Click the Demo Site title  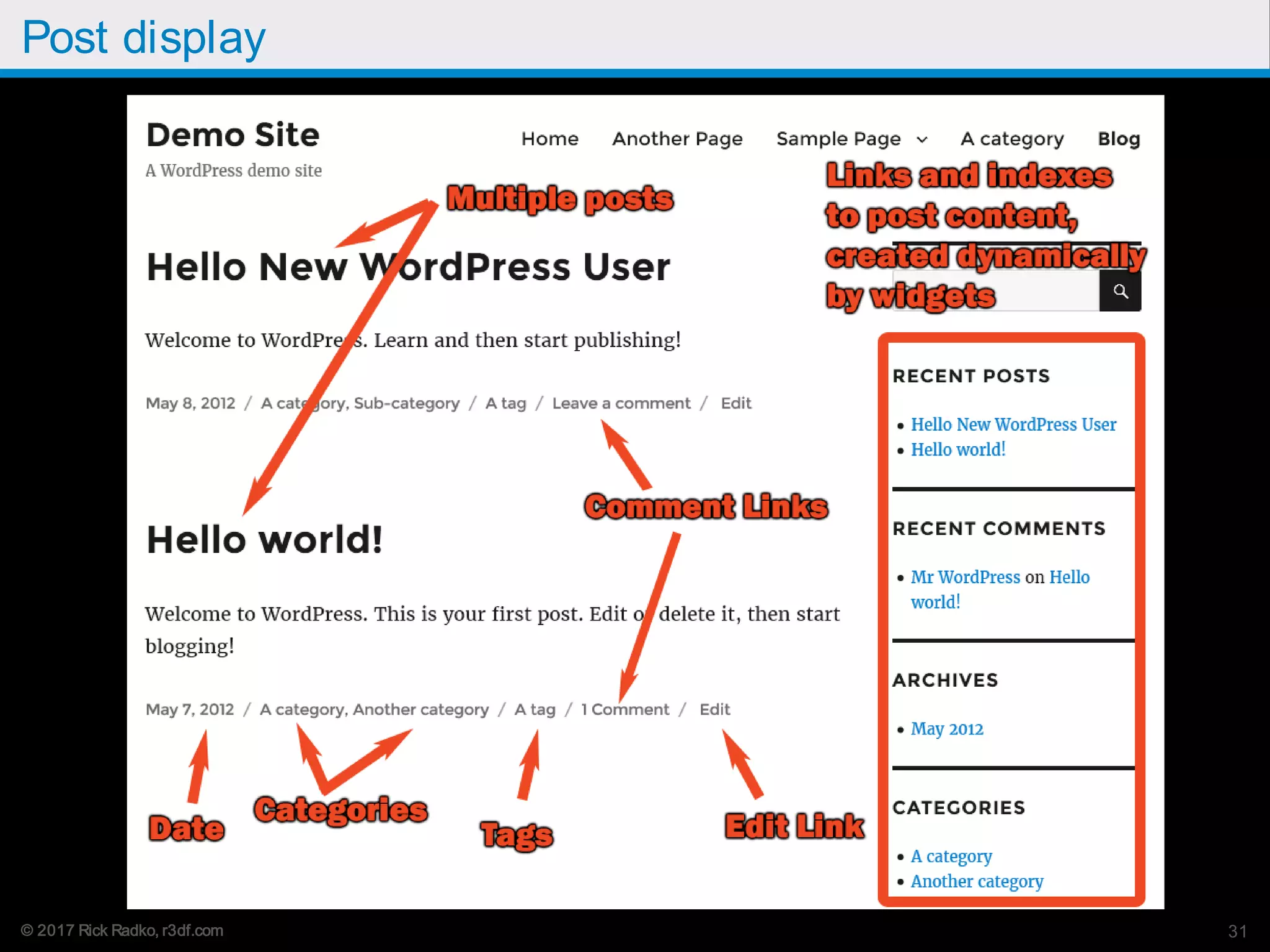233,135
